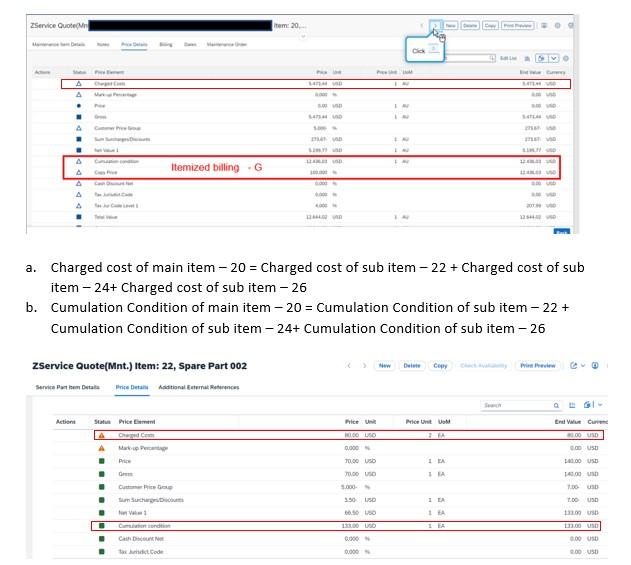
Task: Click Delete button in Item 22 toolbar
Action: click(412, 366)
